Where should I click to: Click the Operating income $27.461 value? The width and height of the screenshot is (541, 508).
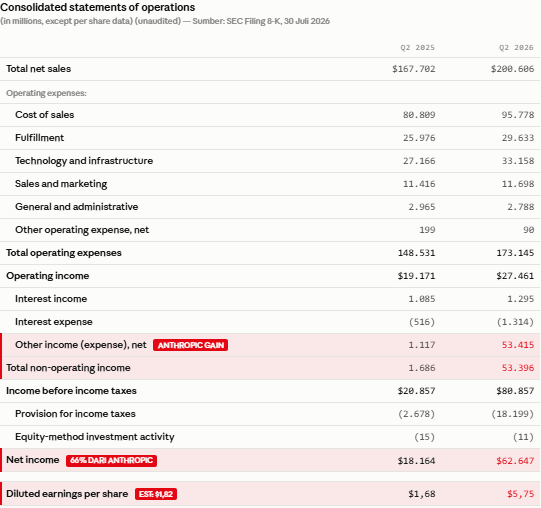pyautogui.click(x=515, y=276)
